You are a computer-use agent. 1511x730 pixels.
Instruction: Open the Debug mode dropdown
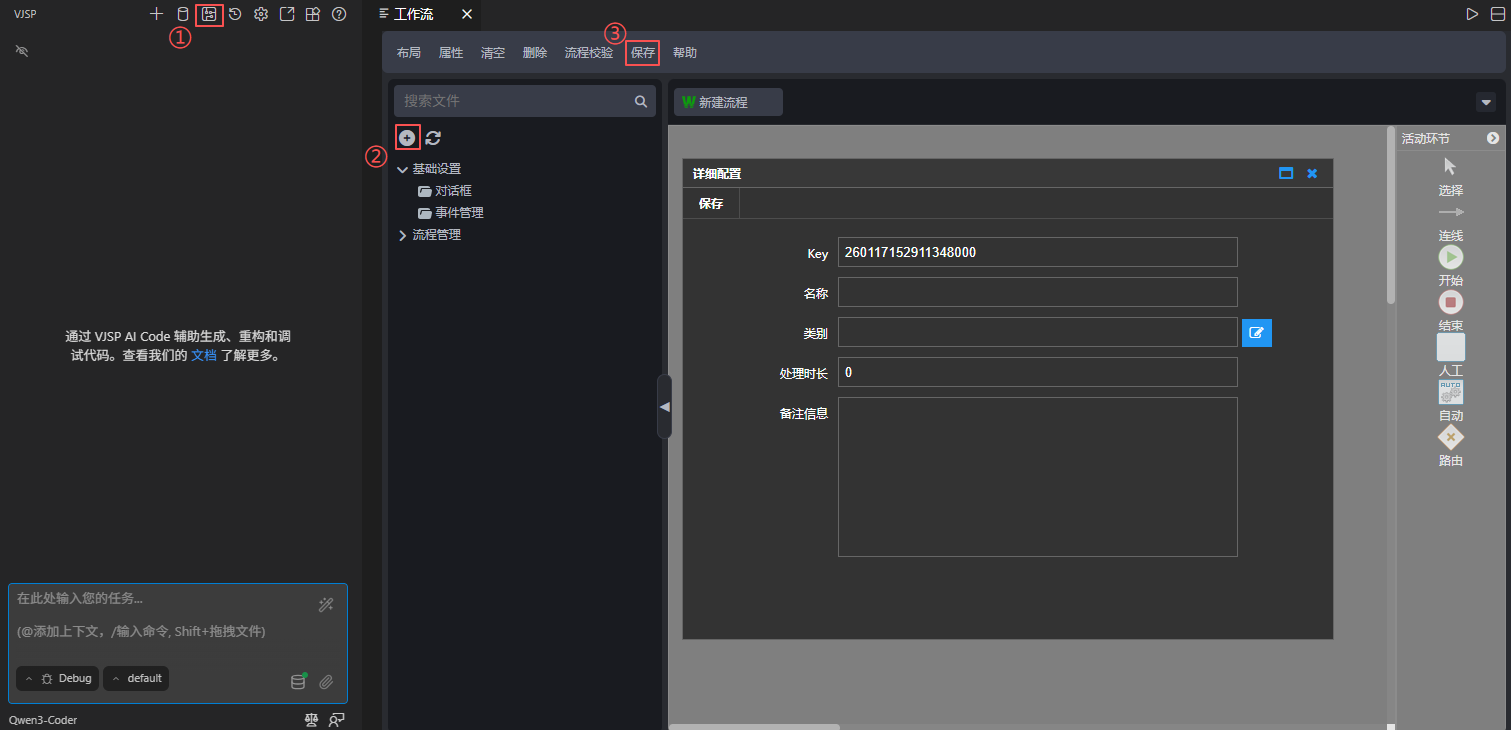(58, 678)
